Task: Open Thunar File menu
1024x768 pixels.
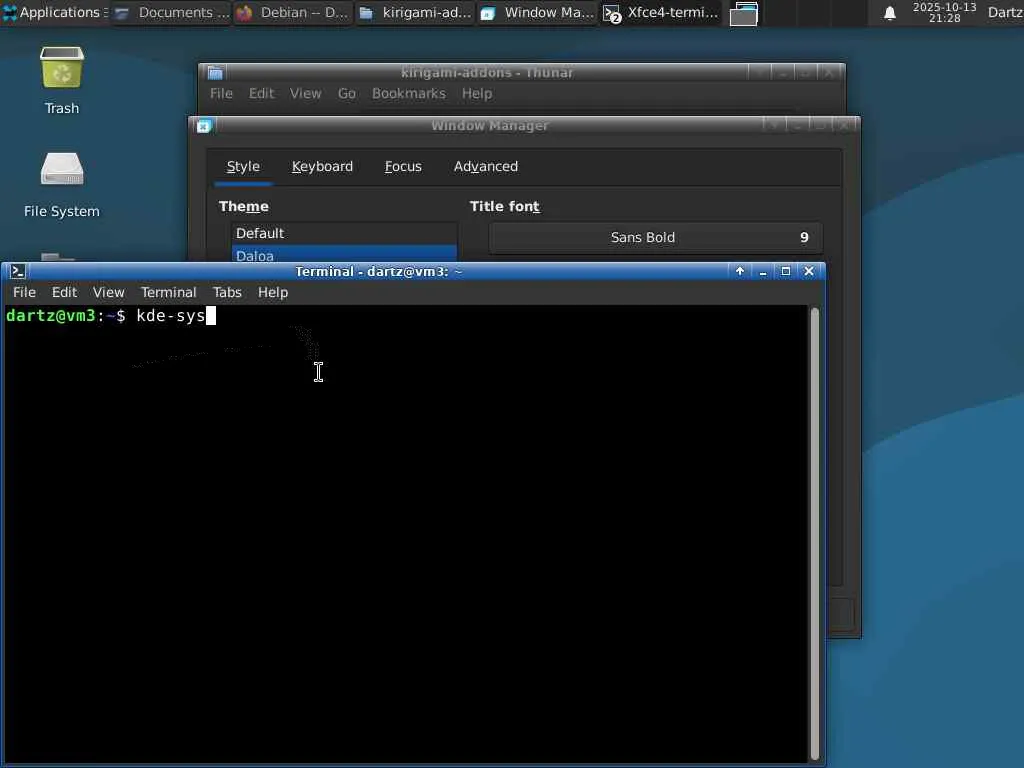Action: pyautogui.click(x=221, y=93)
